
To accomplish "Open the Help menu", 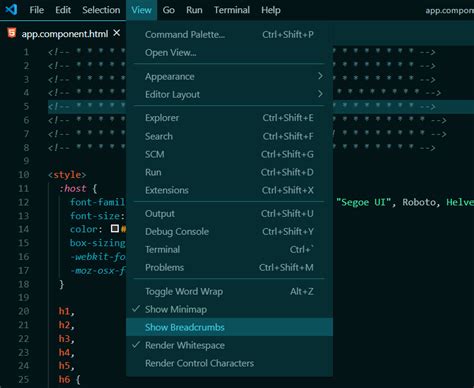I will coord(271,10).
